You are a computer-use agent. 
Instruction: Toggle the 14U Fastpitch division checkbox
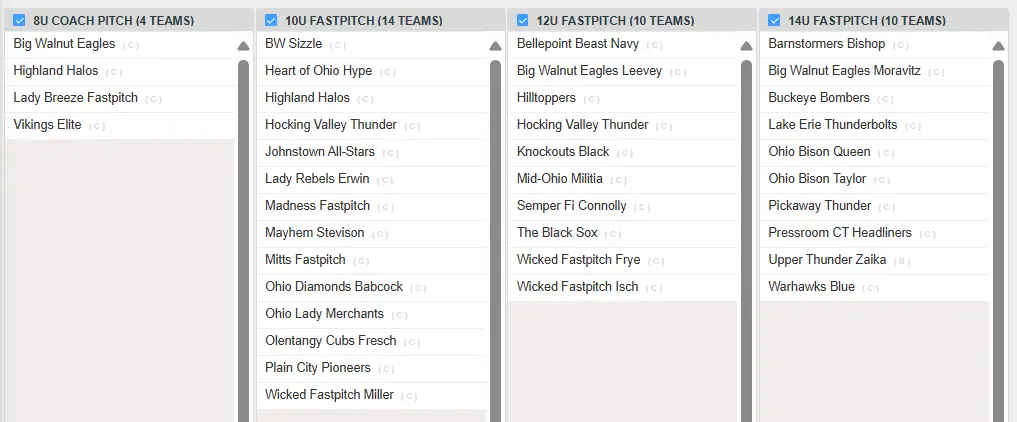coord(774,20)
